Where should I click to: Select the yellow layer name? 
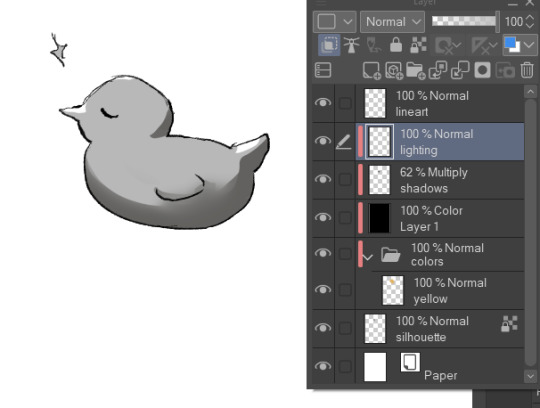(430, 299)
